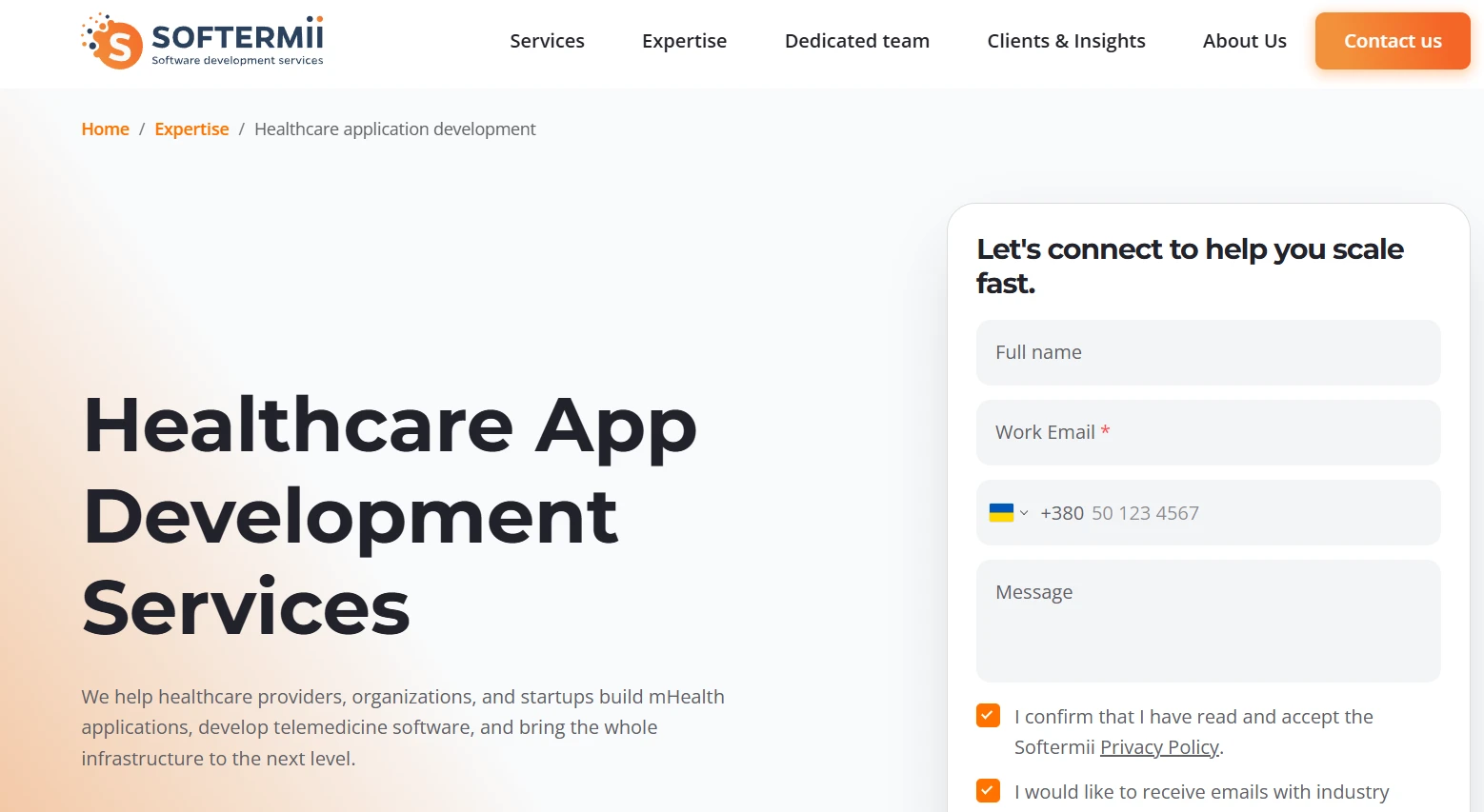Uncheck the receive industry emails checkbox

coord(988,791)
